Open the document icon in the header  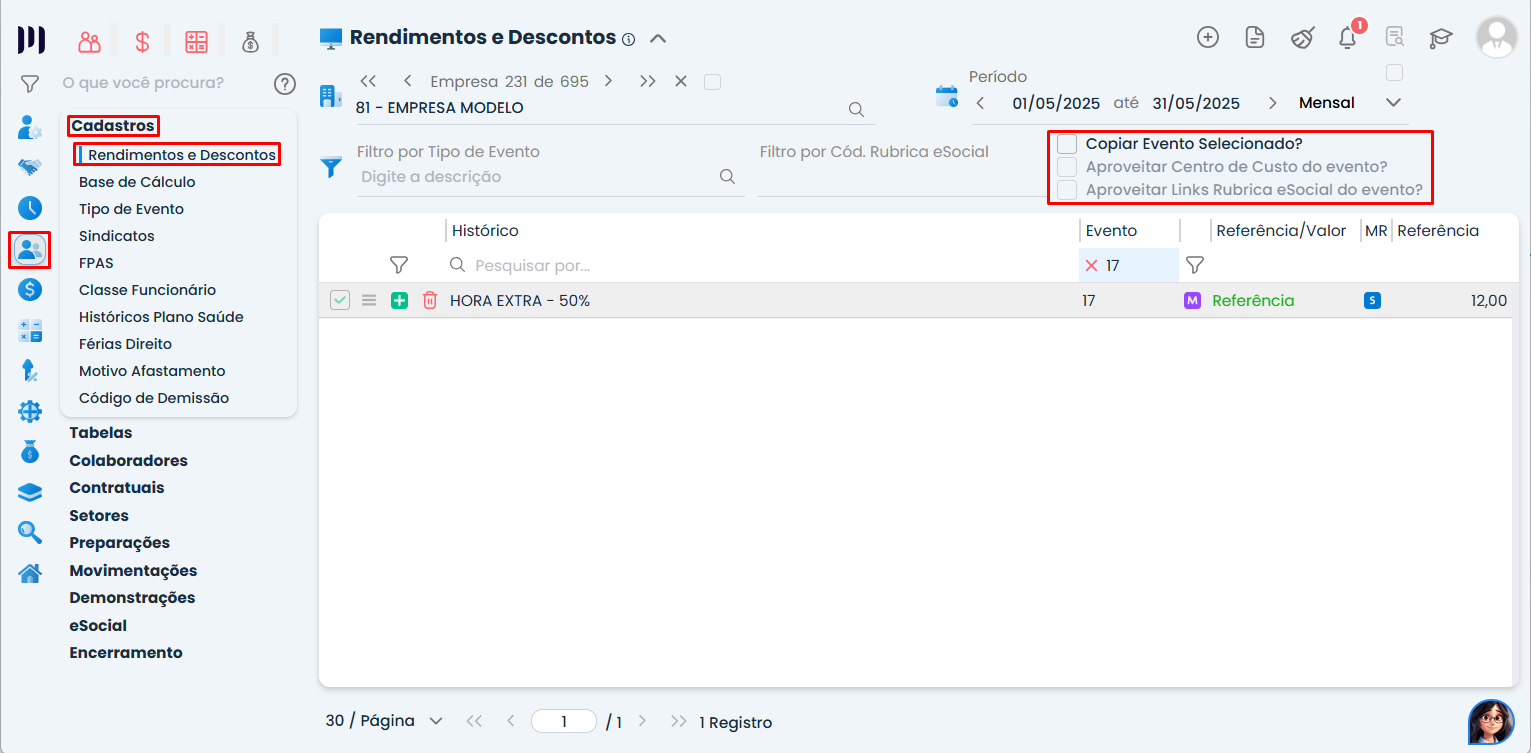tap(1255, 38)
